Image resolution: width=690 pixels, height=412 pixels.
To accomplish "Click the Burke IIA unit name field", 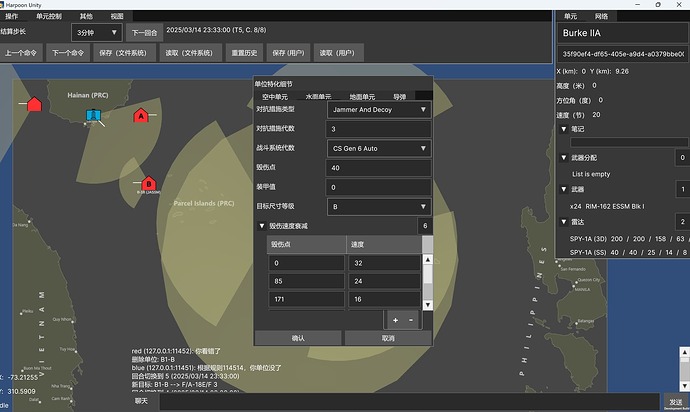I will [623, 33].
